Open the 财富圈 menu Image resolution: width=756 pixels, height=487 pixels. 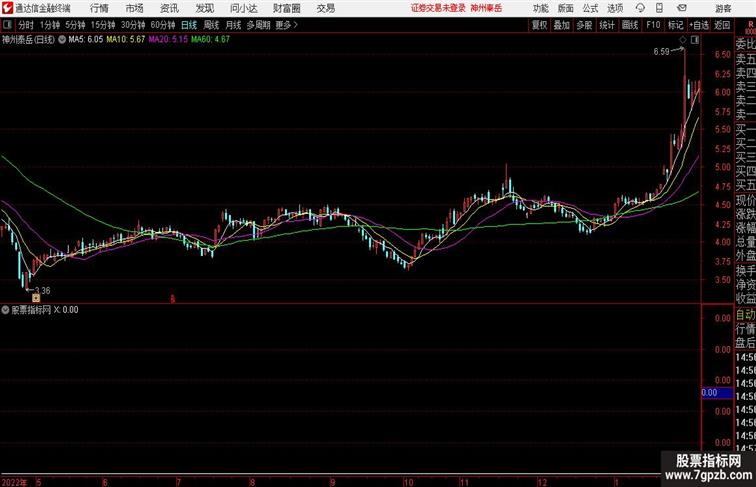click(x=286, y=8)
